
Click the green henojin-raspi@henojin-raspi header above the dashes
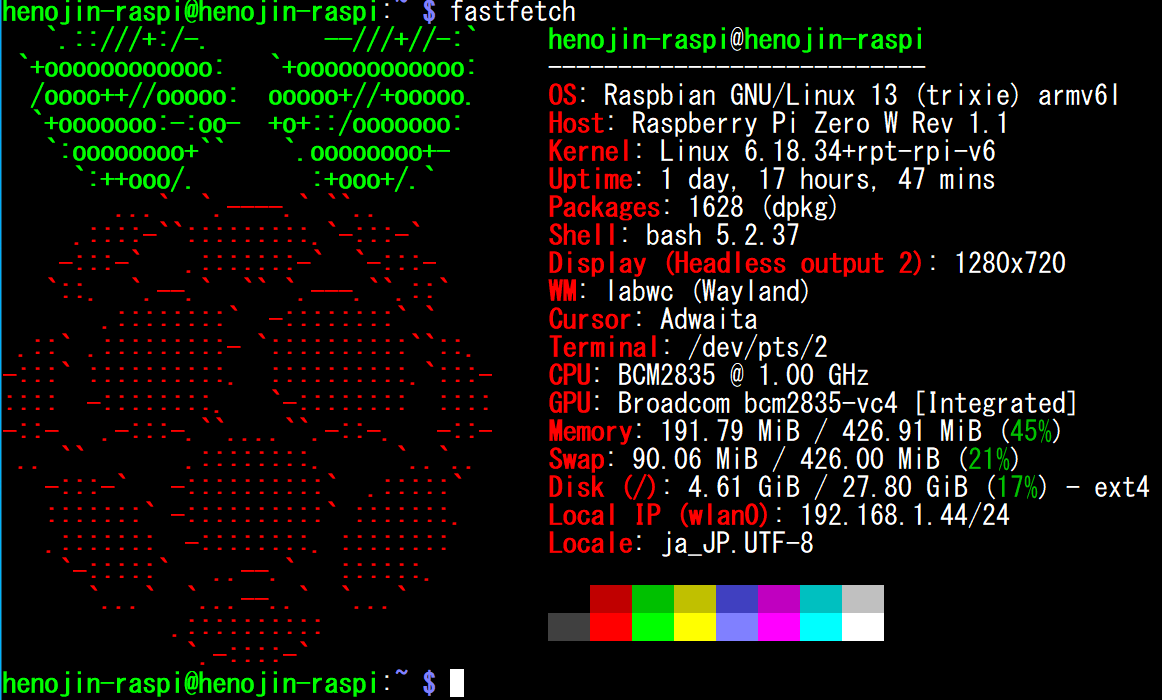[x=736, y=39]
